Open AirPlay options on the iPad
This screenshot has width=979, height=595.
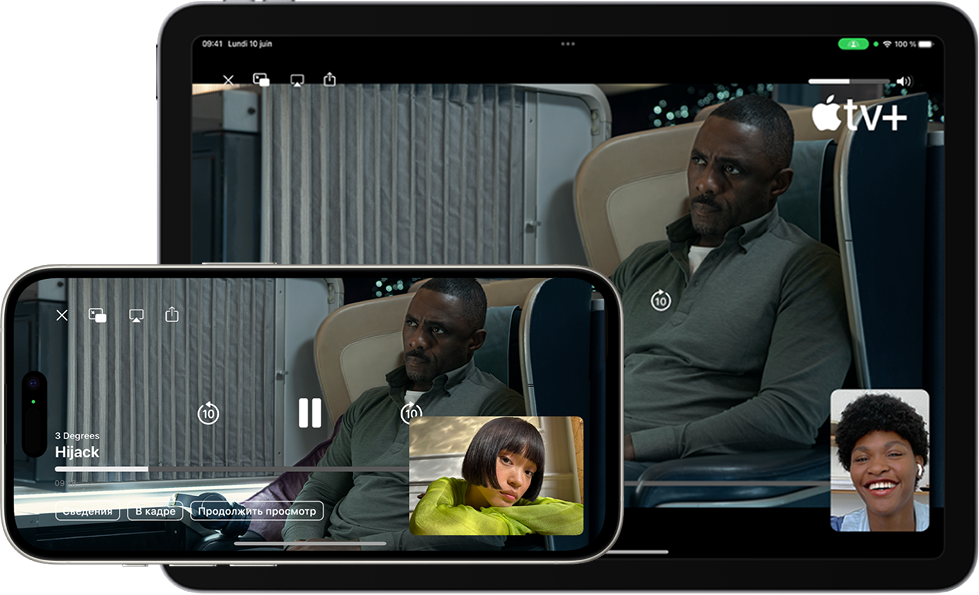(297, 81)
